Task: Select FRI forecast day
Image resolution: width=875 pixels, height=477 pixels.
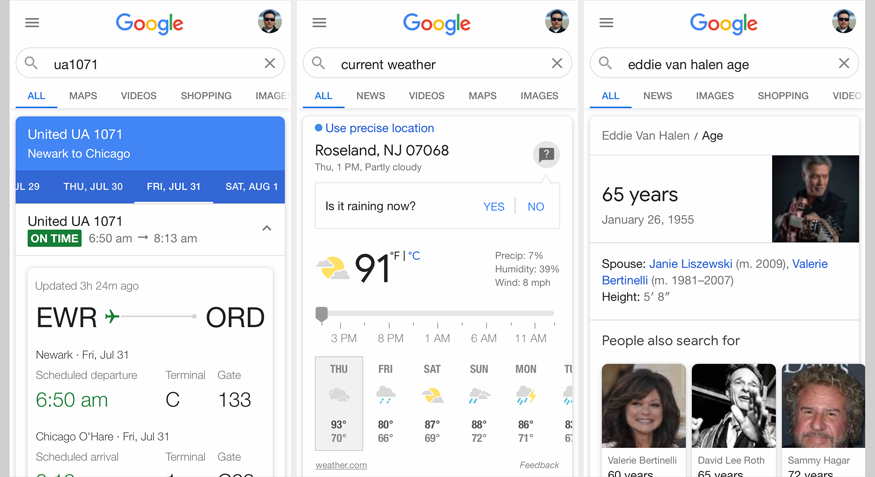Action: tap(385, 403)
